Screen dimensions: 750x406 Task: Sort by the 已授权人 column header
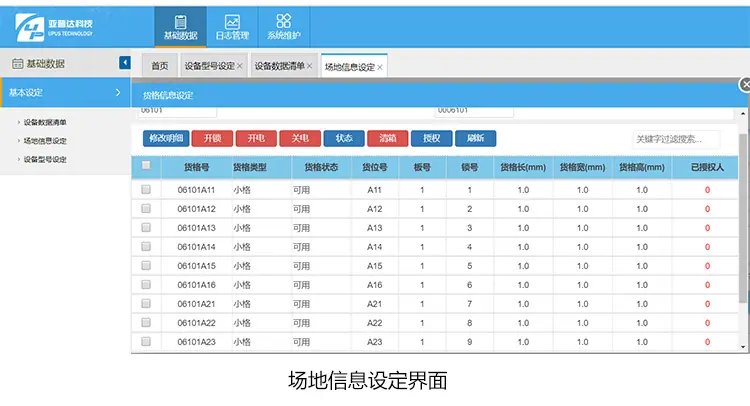pyautogui.click(x=707, y=167)
